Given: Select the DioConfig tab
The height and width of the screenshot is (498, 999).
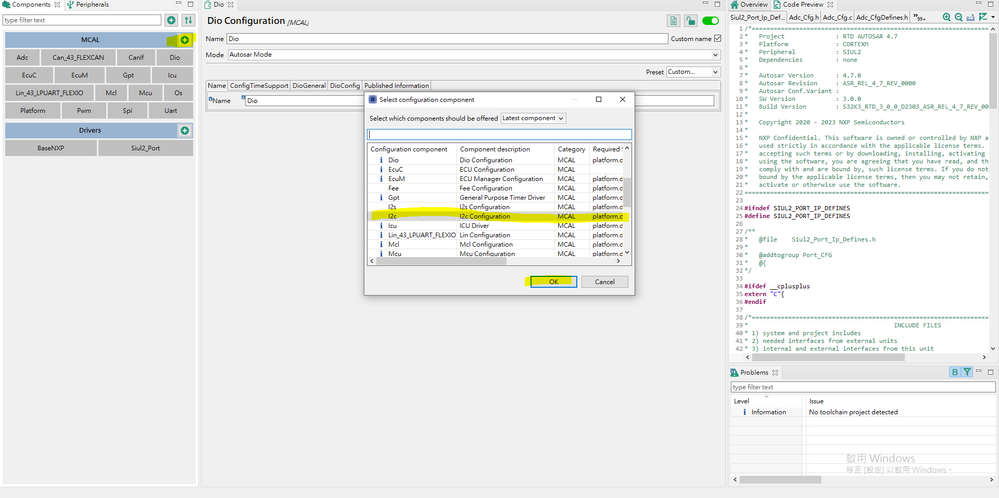Looking at the screenshot, I should [x=345, y=85].
